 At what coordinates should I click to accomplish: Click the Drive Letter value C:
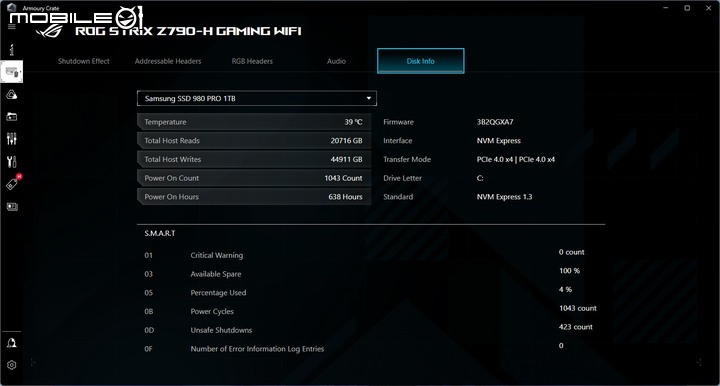[x=480, y=178]
